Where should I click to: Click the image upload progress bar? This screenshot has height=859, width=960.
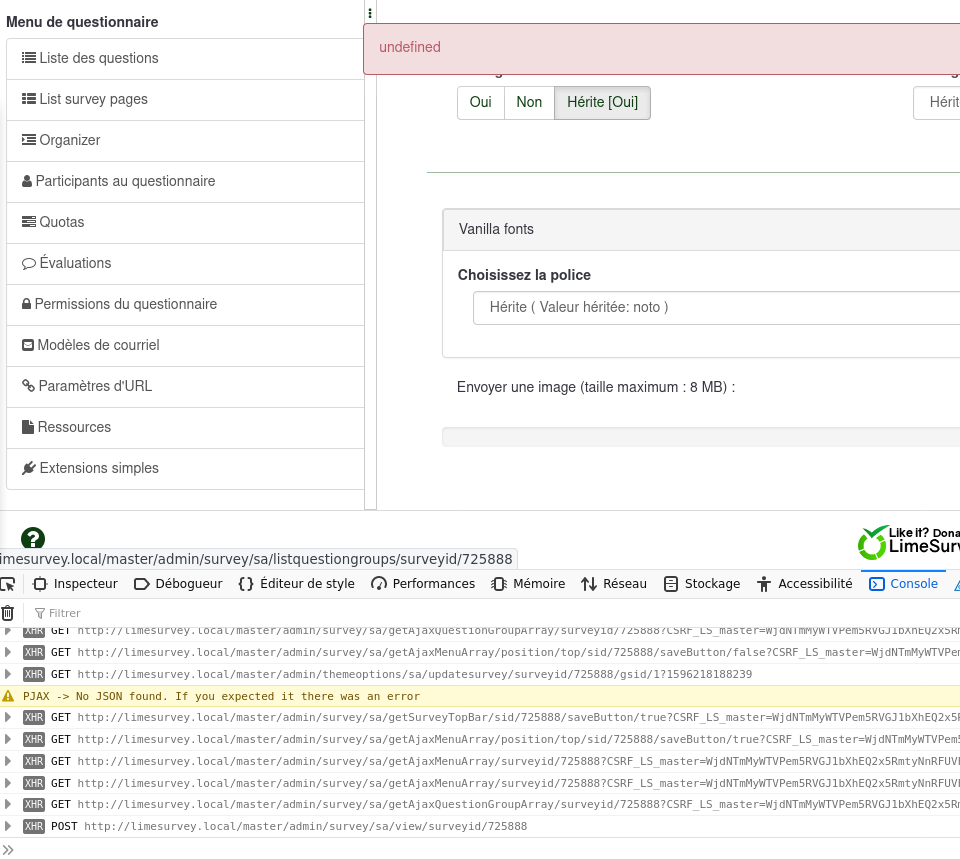point(701,437)
